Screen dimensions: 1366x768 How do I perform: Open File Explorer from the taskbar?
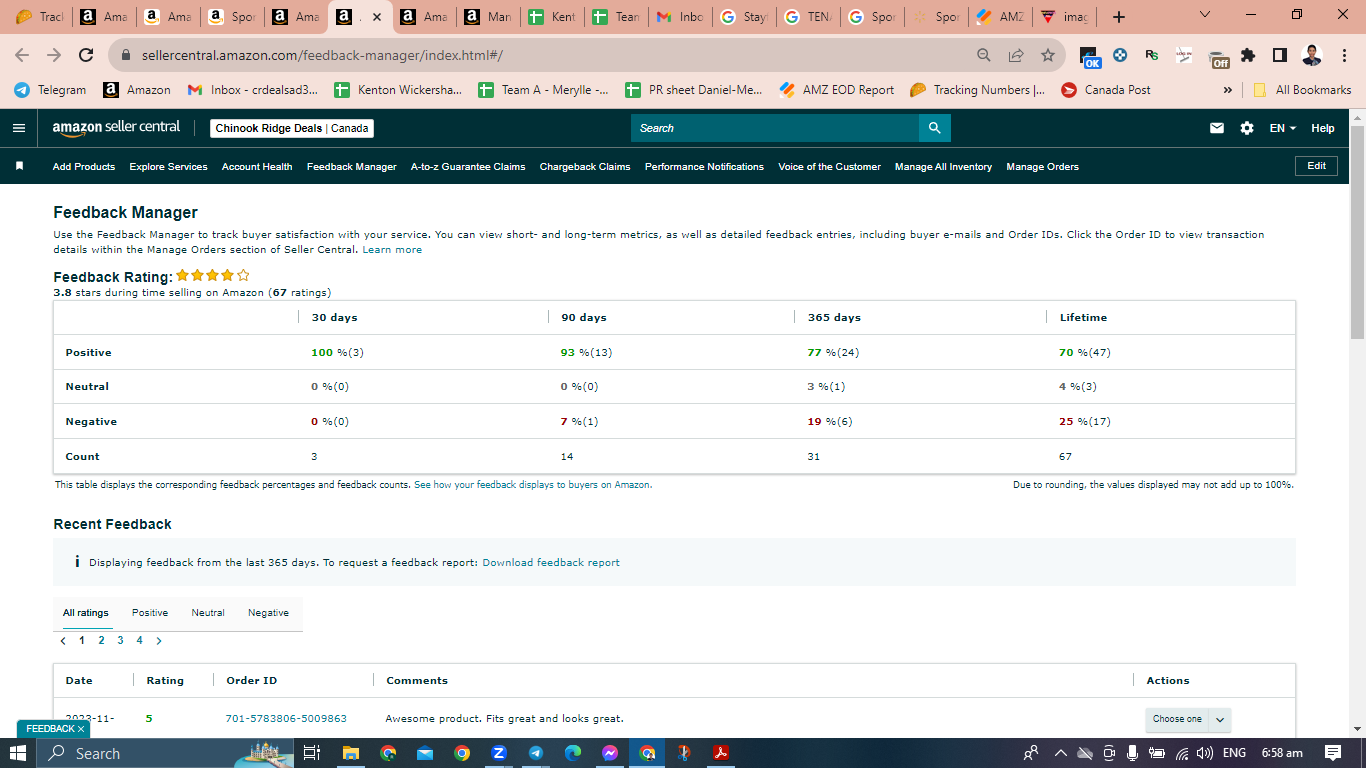[350, 753]
